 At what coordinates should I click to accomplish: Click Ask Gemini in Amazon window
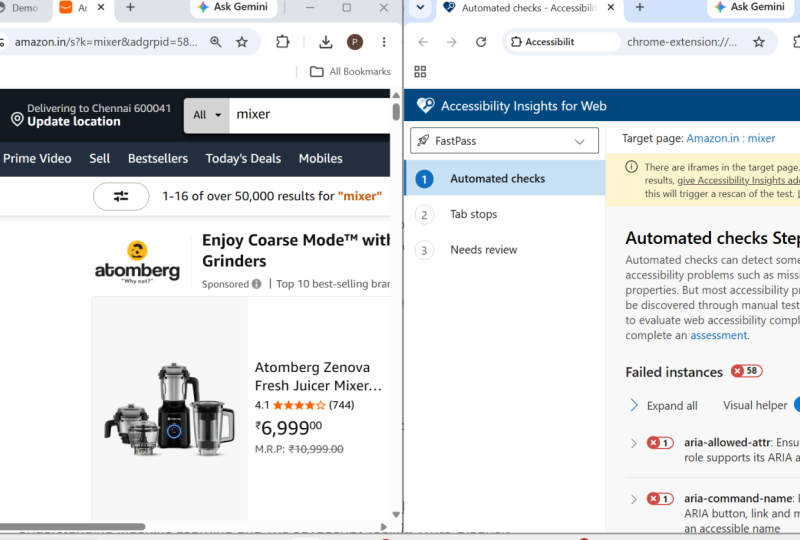click(x=233, y=7)
